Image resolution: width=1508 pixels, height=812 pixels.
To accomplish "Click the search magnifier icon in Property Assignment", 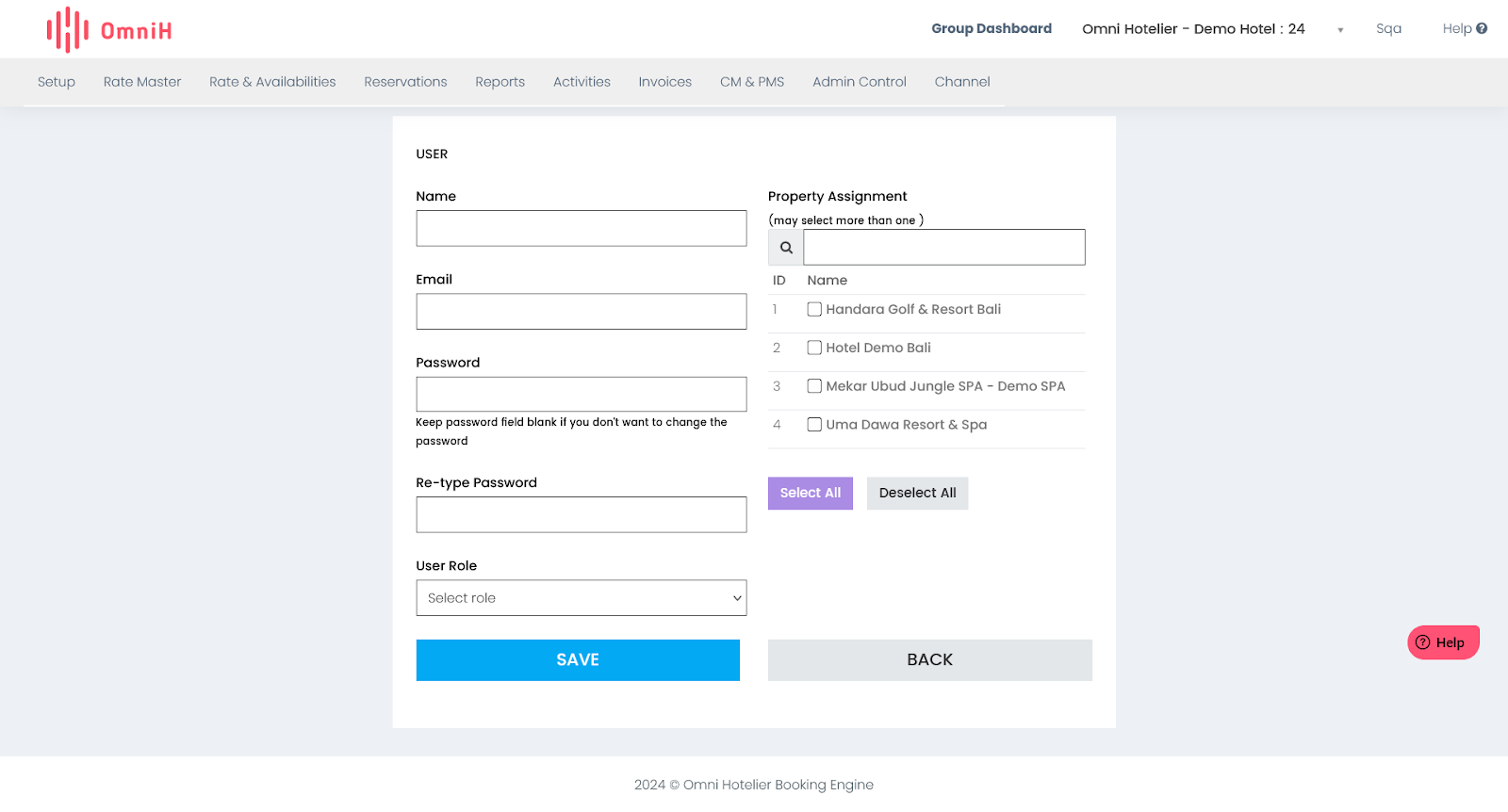I will [786, 248].
